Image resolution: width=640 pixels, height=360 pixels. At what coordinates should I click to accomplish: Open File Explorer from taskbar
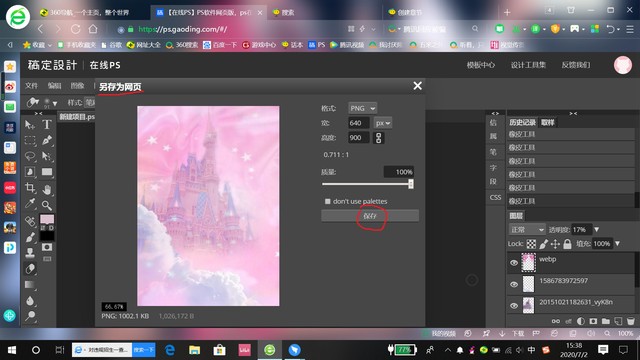tap(194, 350)
